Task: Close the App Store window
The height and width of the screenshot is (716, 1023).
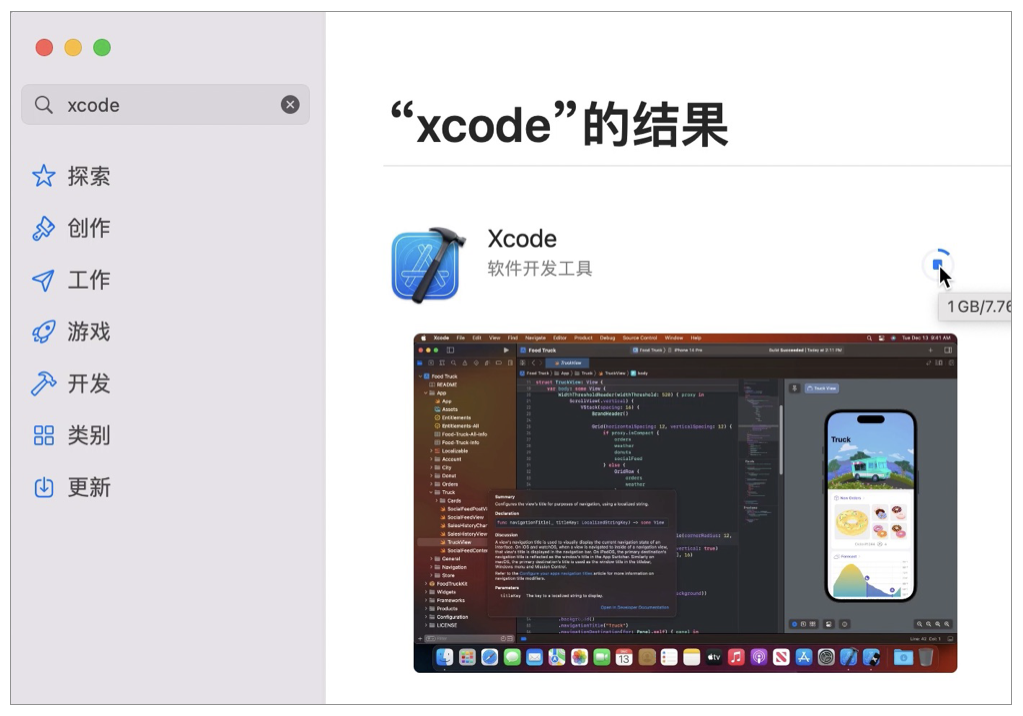Action: 44,48
